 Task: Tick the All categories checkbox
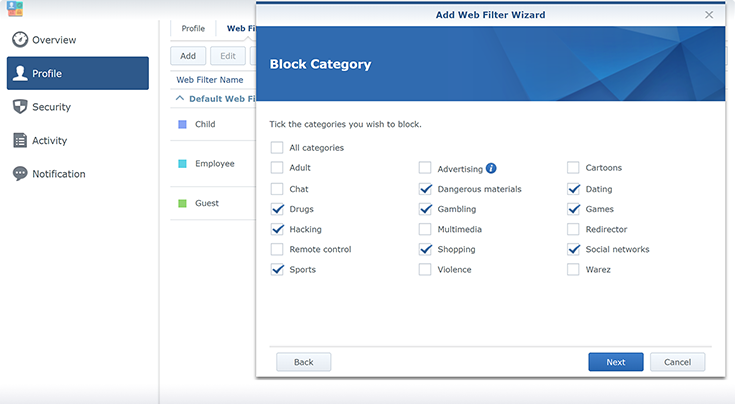[277, 148]
